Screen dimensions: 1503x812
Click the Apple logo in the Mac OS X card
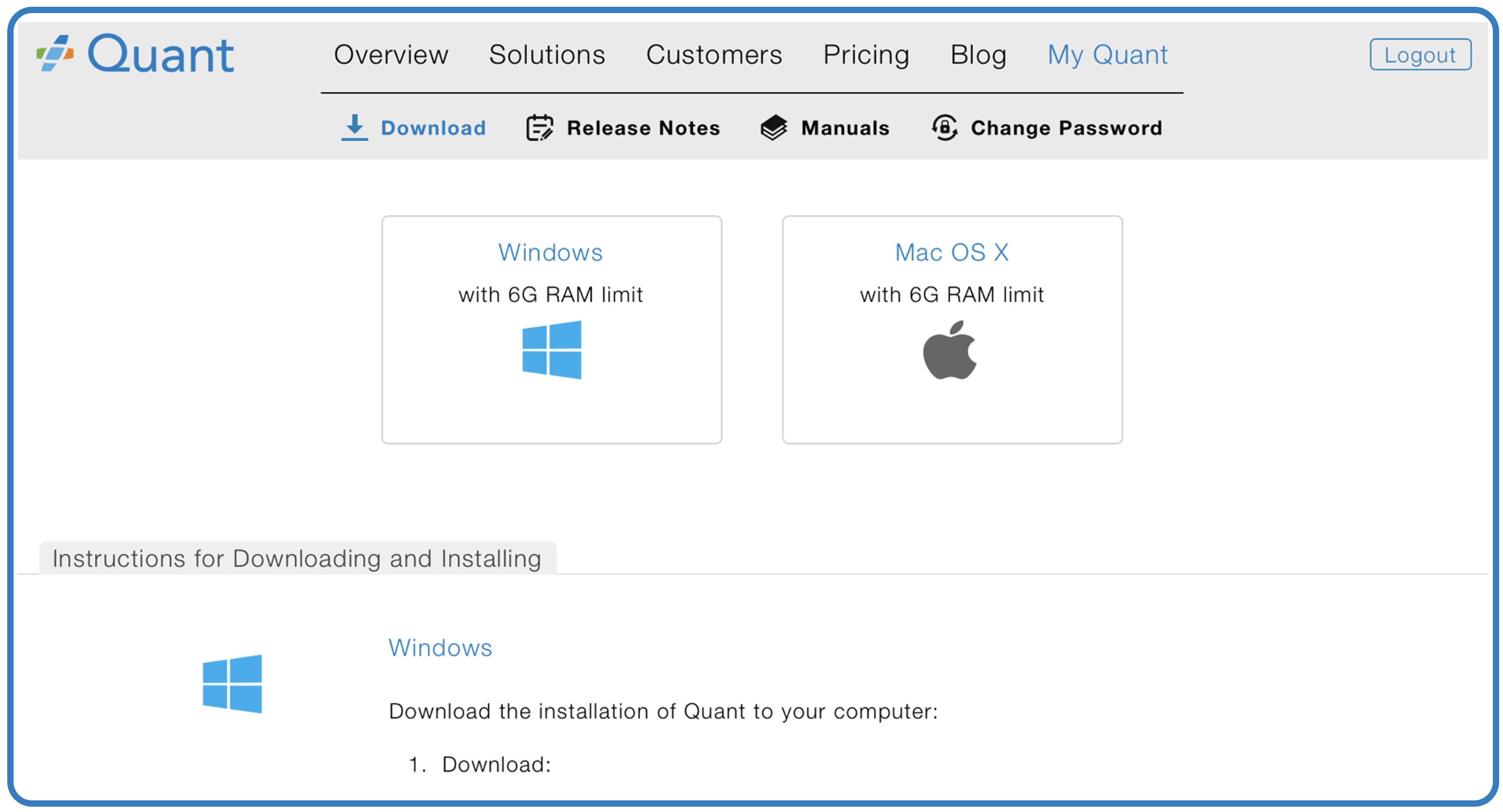950,349
